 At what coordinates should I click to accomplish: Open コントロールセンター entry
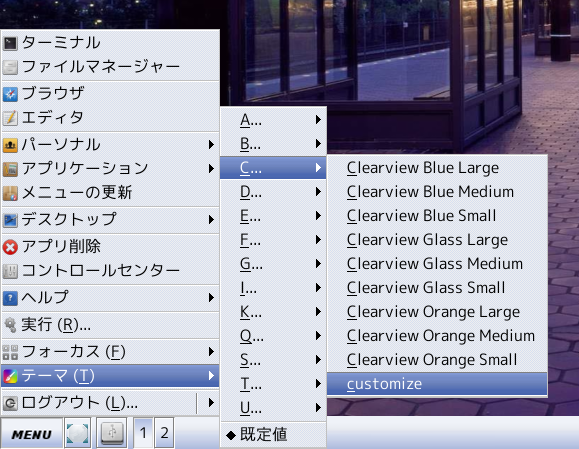click(x=110, y=271)
